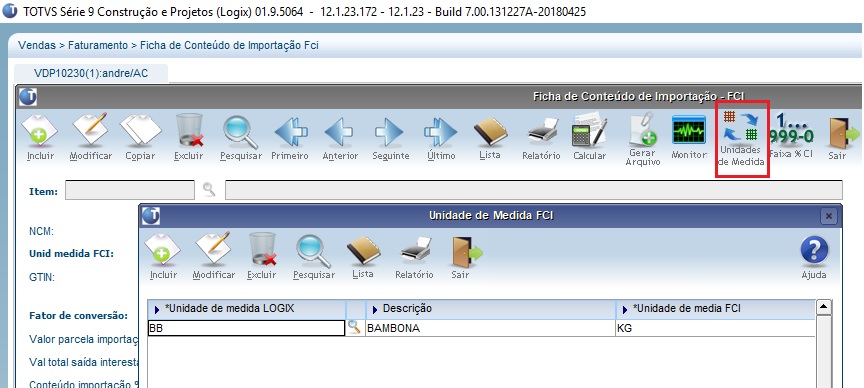Open Lista in the main FCI toolbar
The image size is (864, 388).
[489, 138]
